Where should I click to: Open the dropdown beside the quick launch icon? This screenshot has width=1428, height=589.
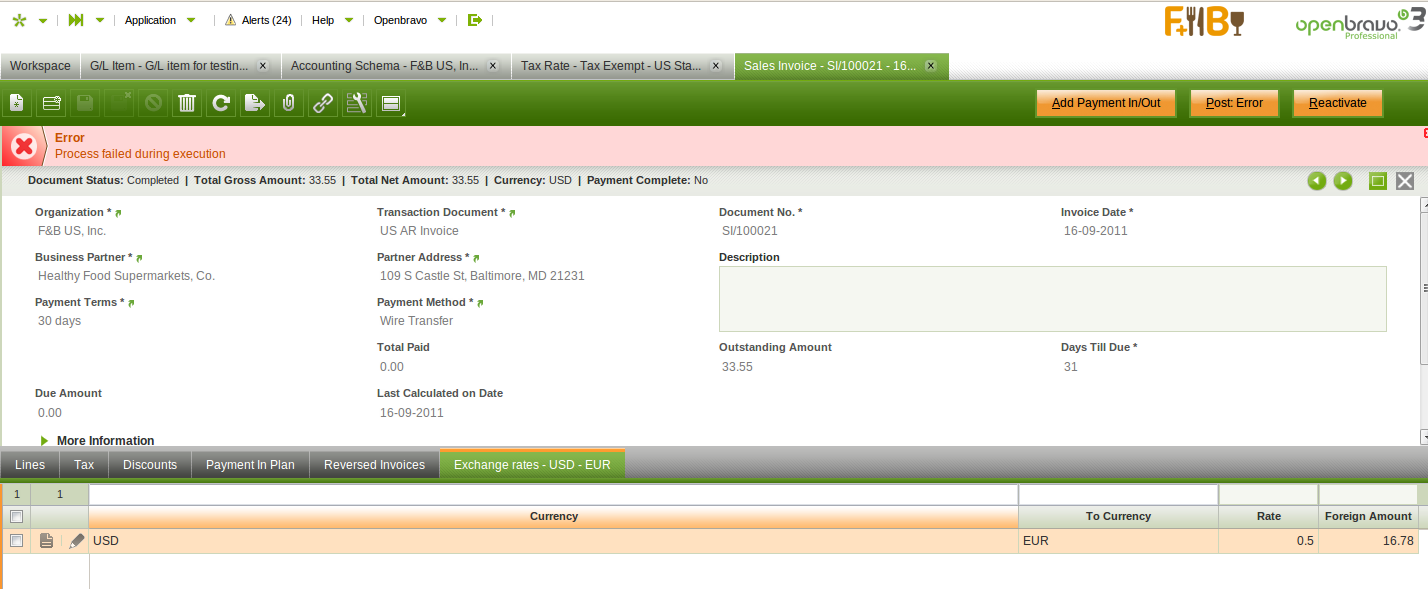[99, 21]
